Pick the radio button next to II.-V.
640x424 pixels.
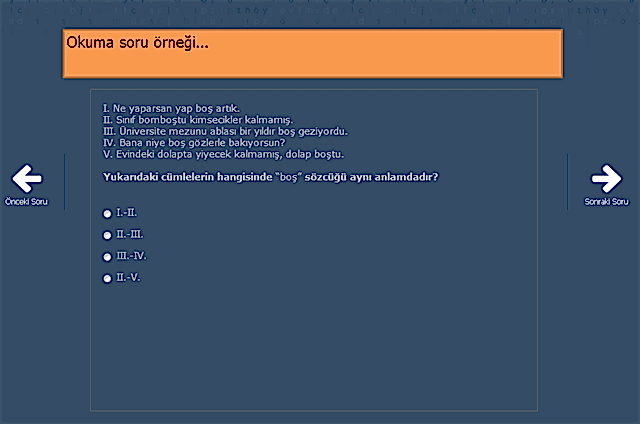[x=107, y=278]
